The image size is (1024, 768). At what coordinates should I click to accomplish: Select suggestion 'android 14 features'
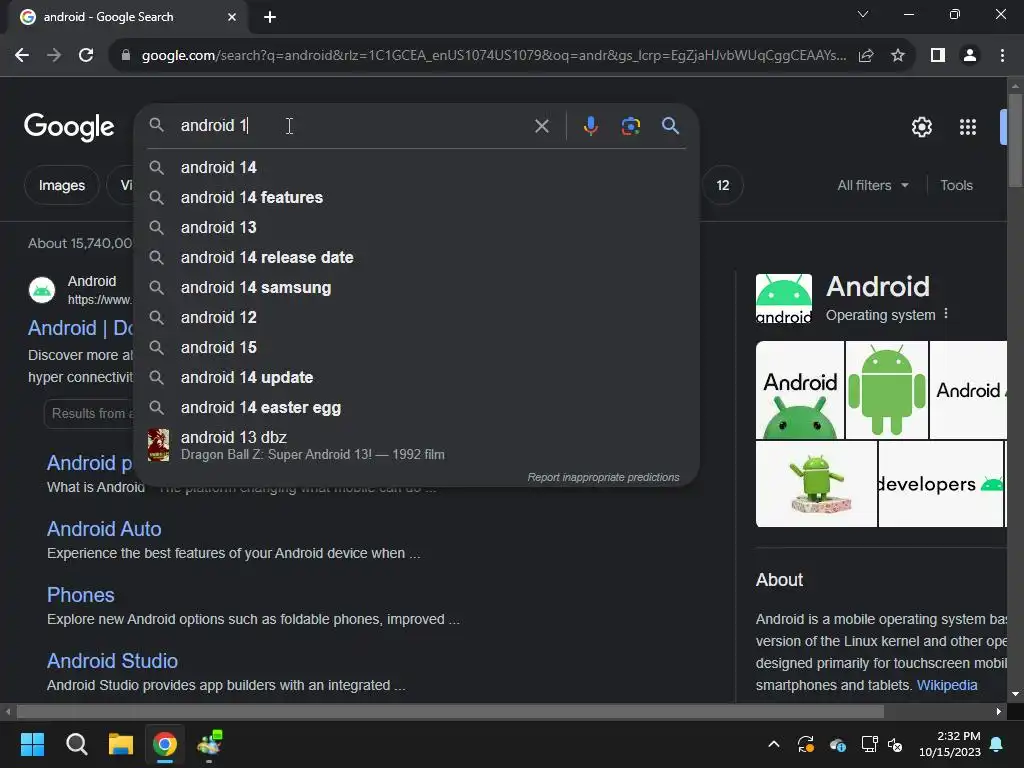416,198
